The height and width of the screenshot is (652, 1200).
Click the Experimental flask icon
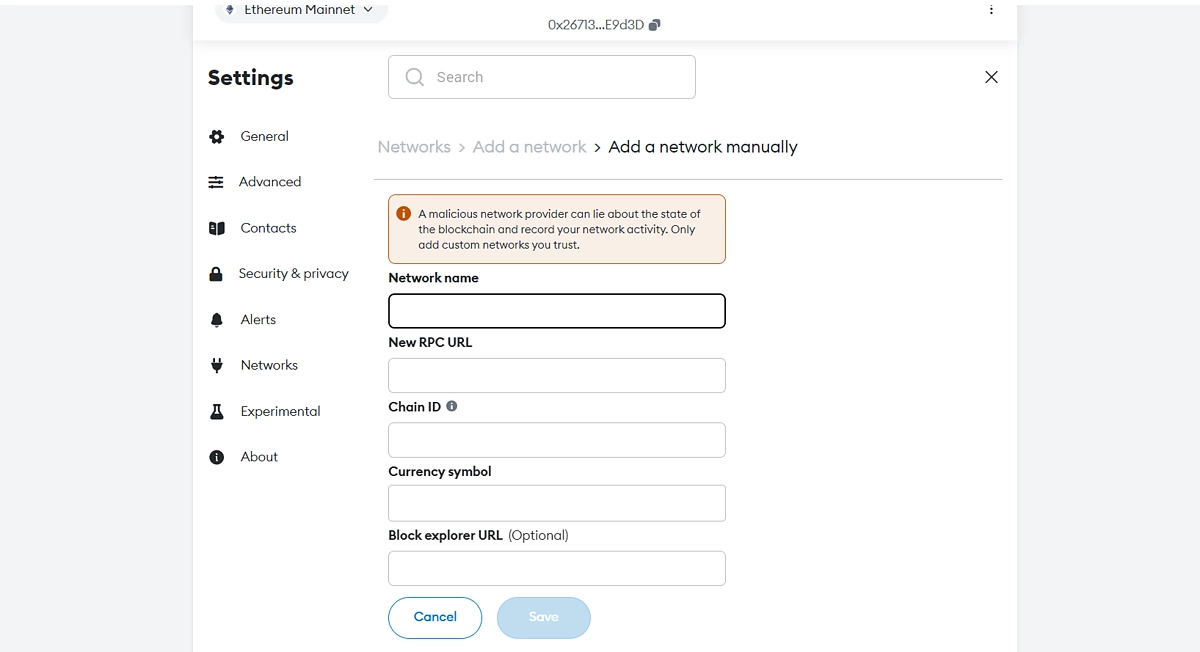[216, 411]
